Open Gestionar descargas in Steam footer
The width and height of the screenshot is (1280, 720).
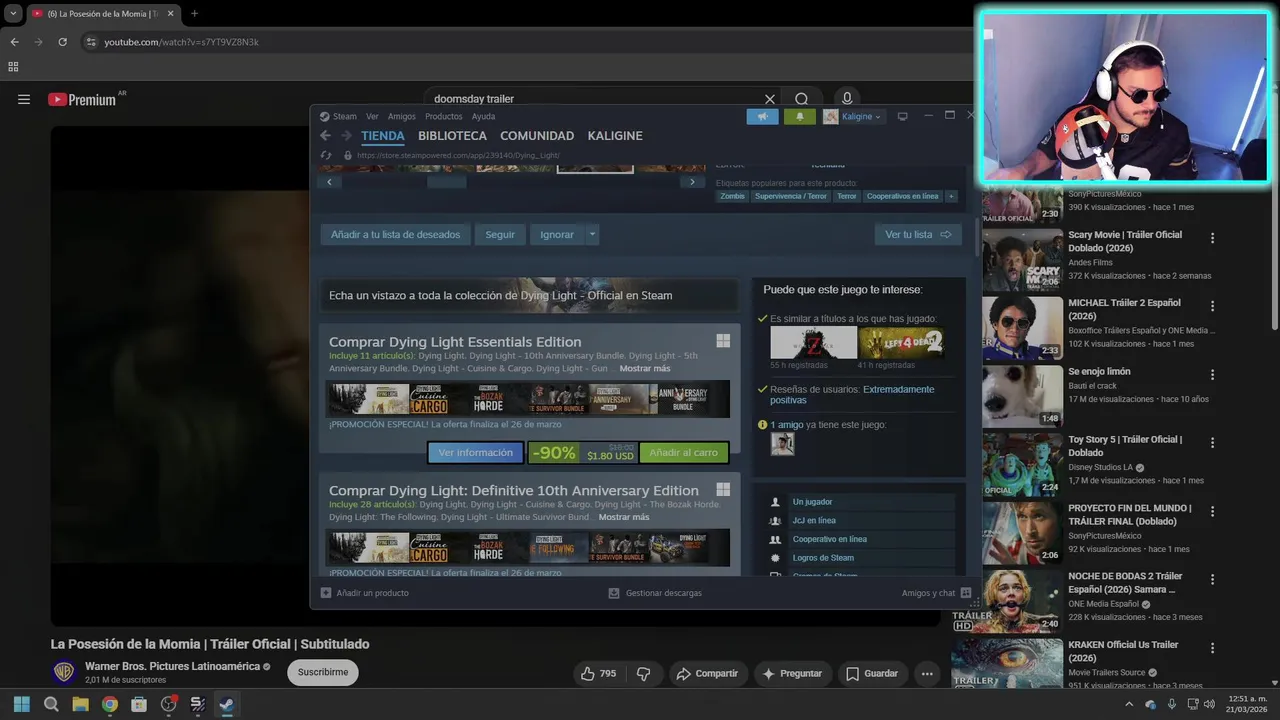pyautogui.click(x=655, y=593)
